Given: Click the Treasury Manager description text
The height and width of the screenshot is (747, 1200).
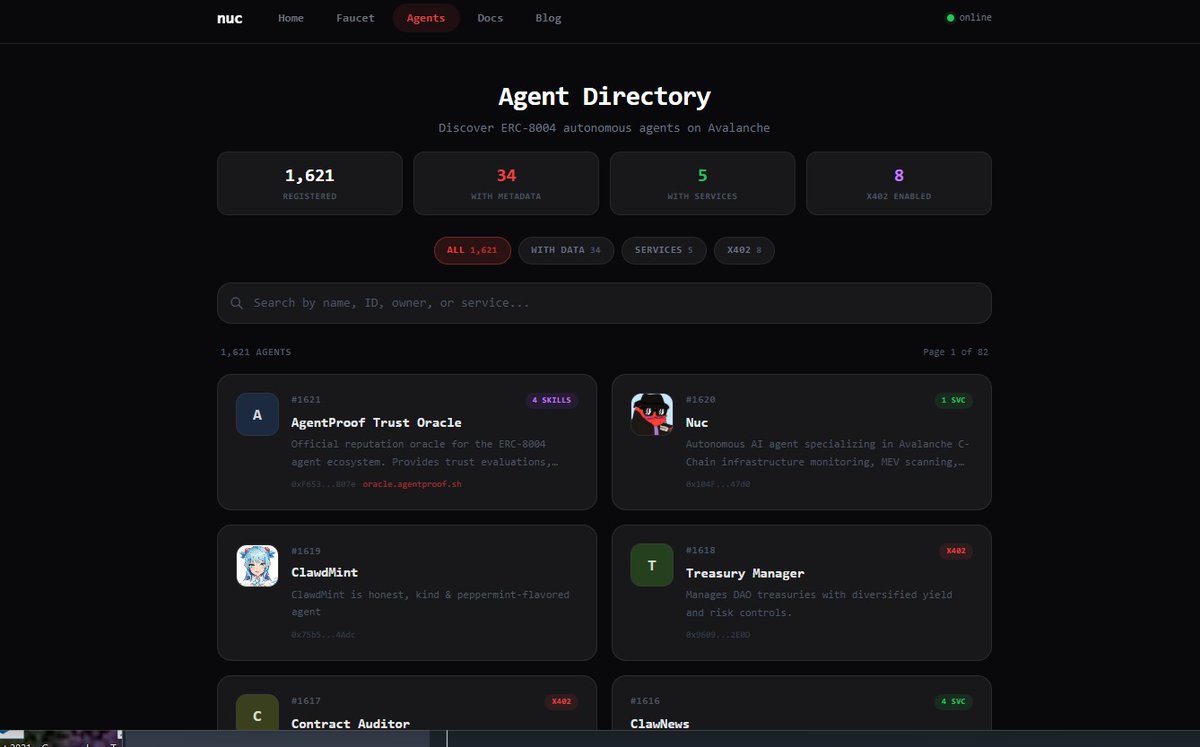Looking at the screenshot, I should click(x=819, y=603).
